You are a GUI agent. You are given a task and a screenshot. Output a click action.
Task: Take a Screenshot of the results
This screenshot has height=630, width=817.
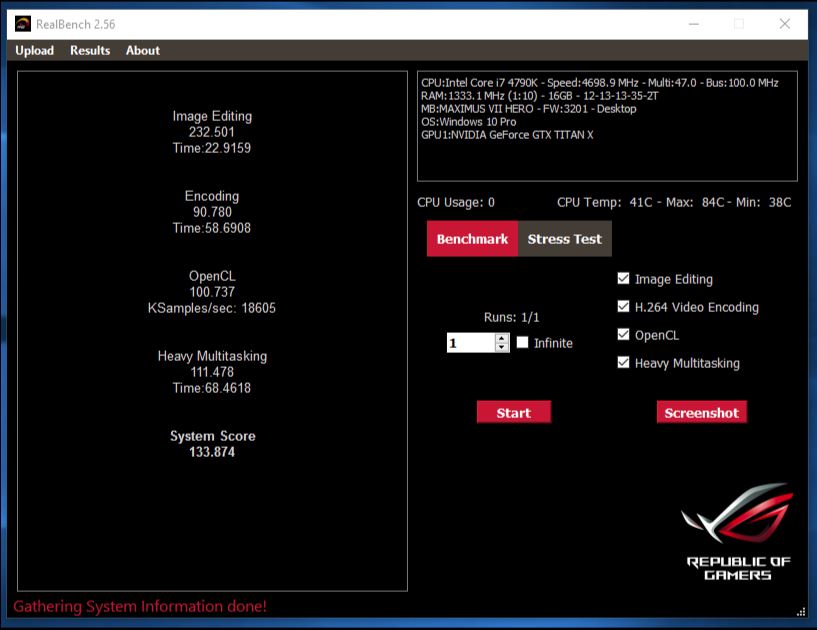(701, 412)
